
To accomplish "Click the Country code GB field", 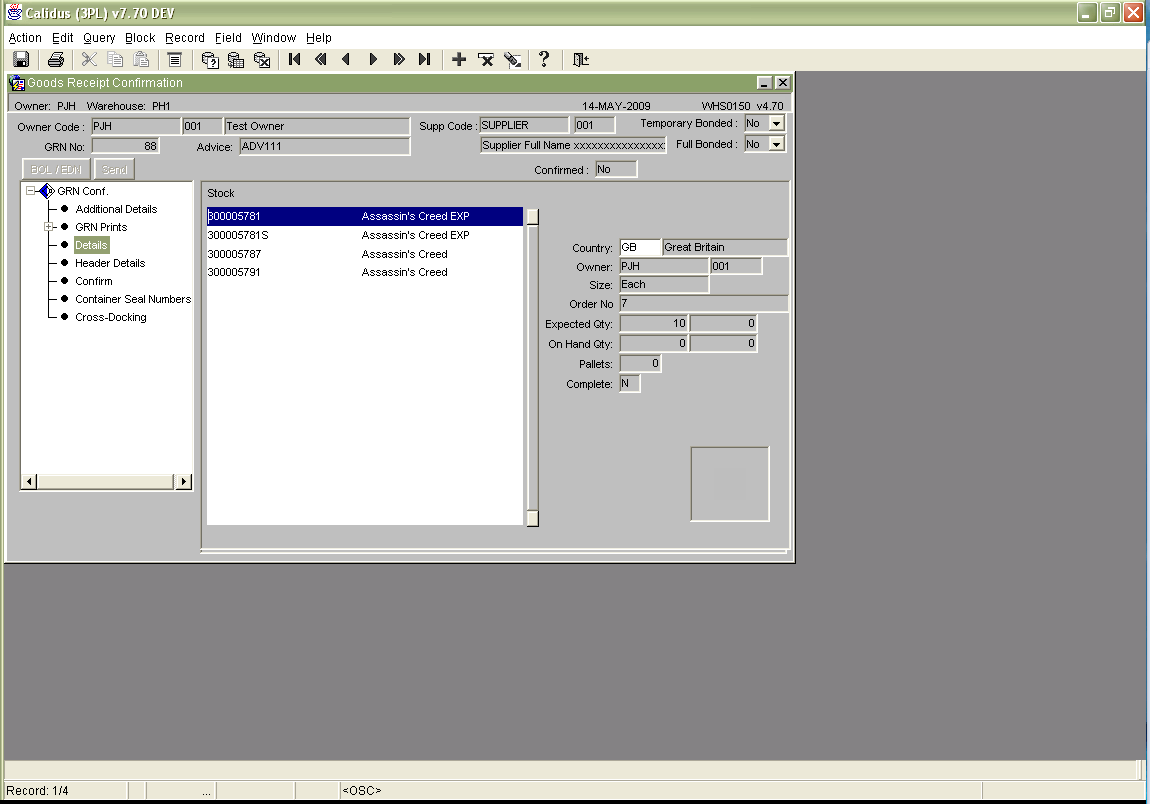I will click(x=640, y=247).
